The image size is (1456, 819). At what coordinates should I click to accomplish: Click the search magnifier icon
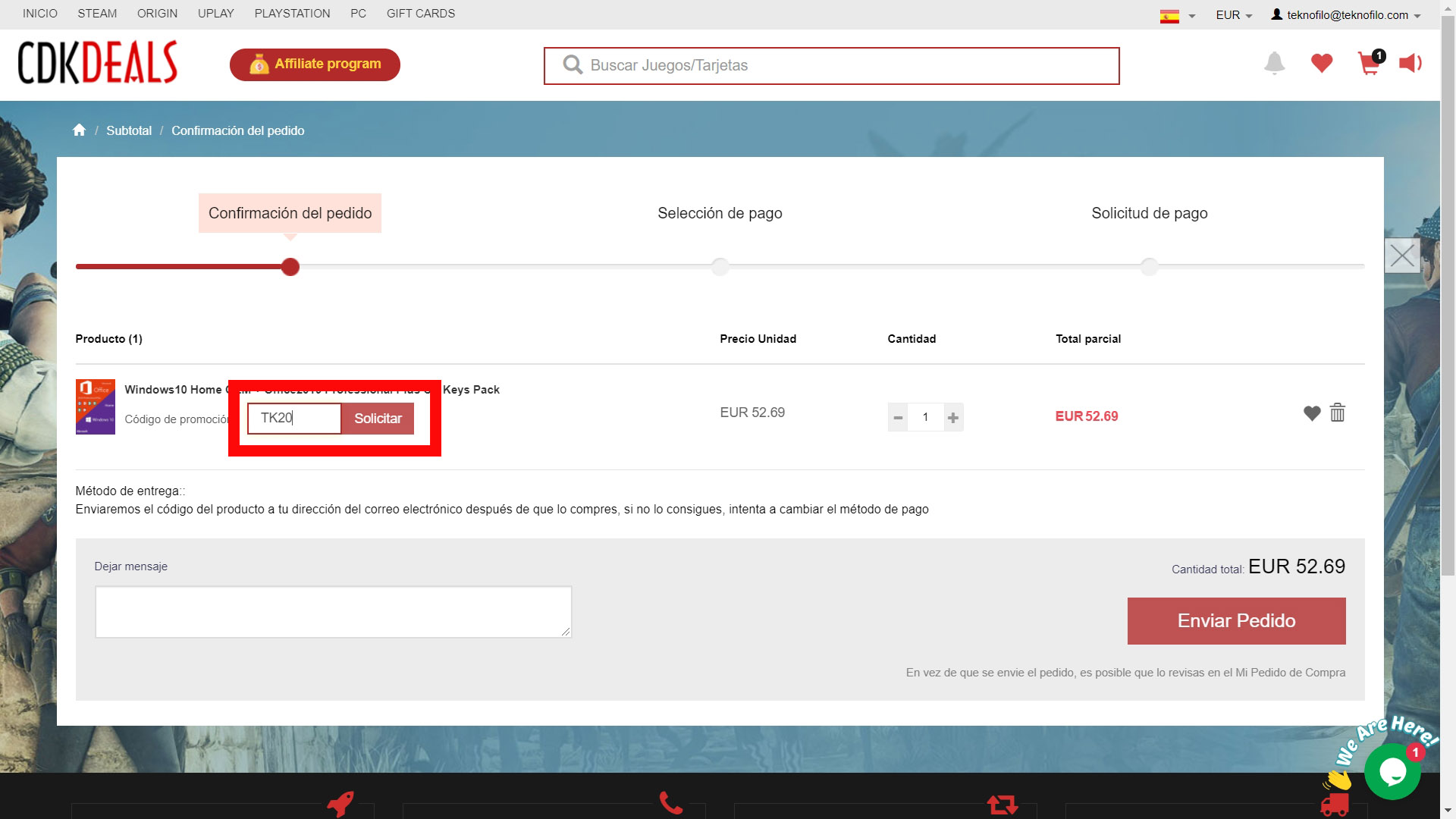[x=573, y=65]
